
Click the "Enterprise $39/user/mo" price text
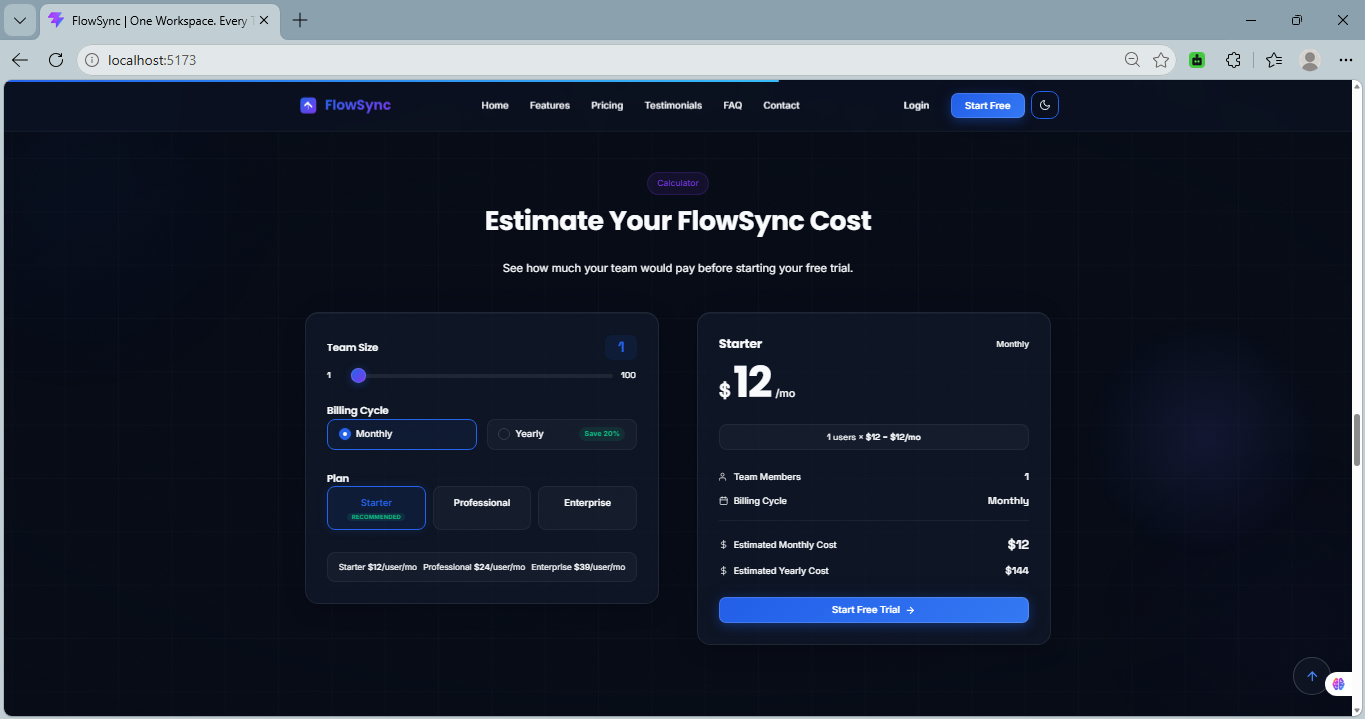click(x=578, y=567)
